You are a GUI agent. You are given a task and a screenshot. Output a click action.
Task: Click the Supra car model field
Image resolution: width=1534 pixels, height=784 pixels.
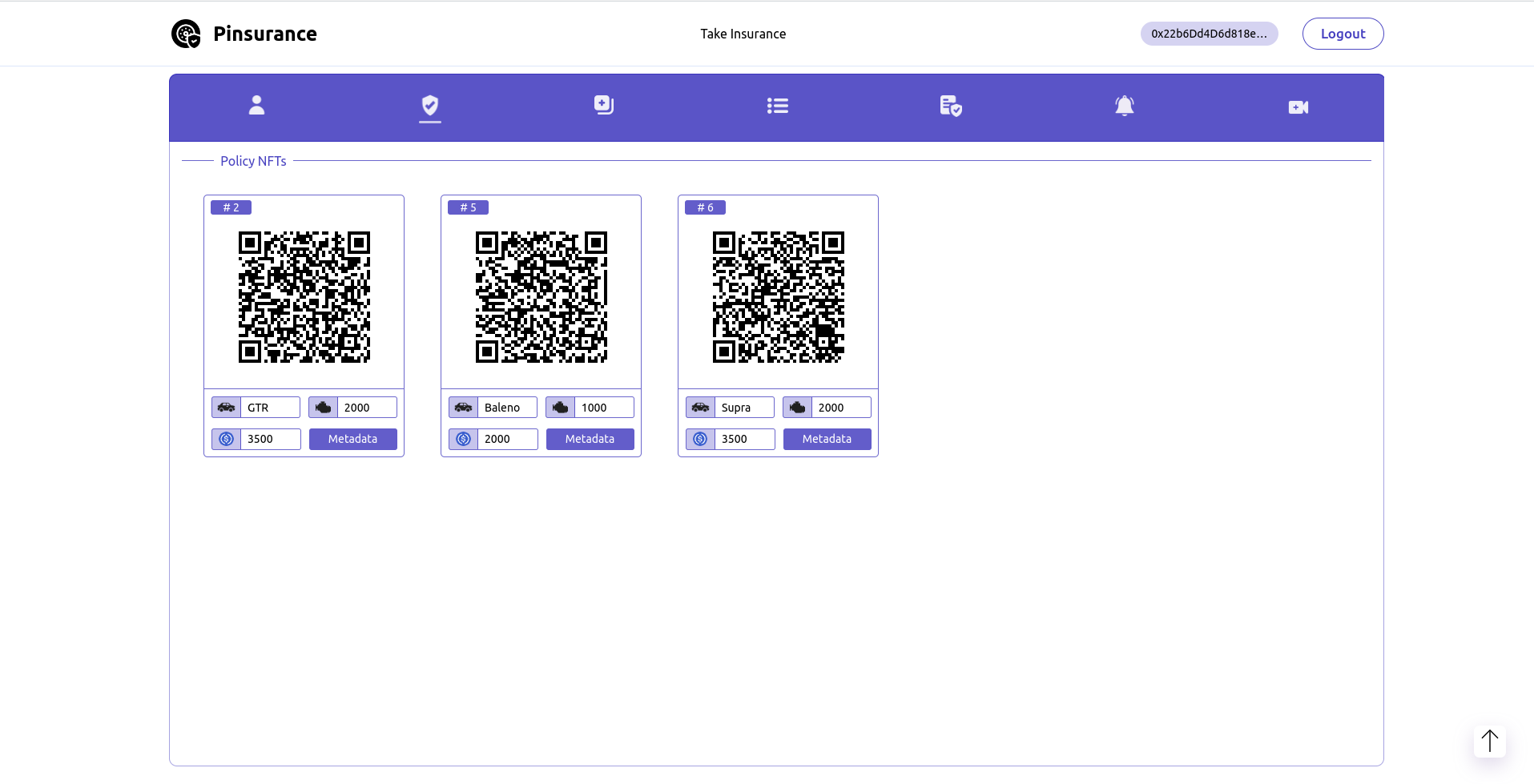(745, 408)
